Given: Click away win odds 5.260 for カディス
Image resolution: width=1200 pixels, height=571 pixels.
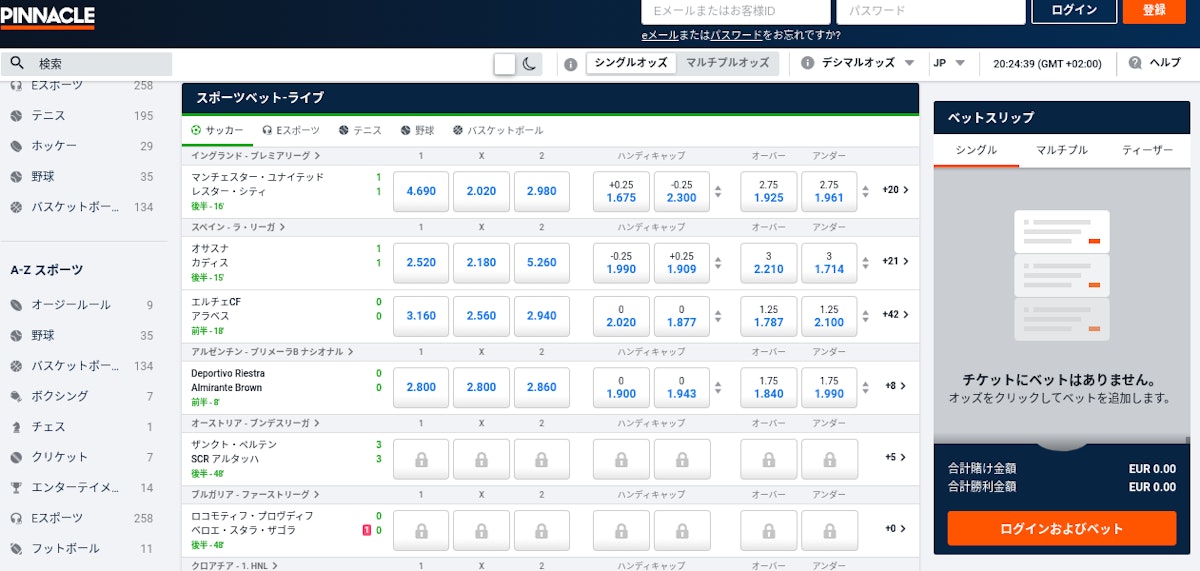Looking at the screenshot, I should 541,262.
